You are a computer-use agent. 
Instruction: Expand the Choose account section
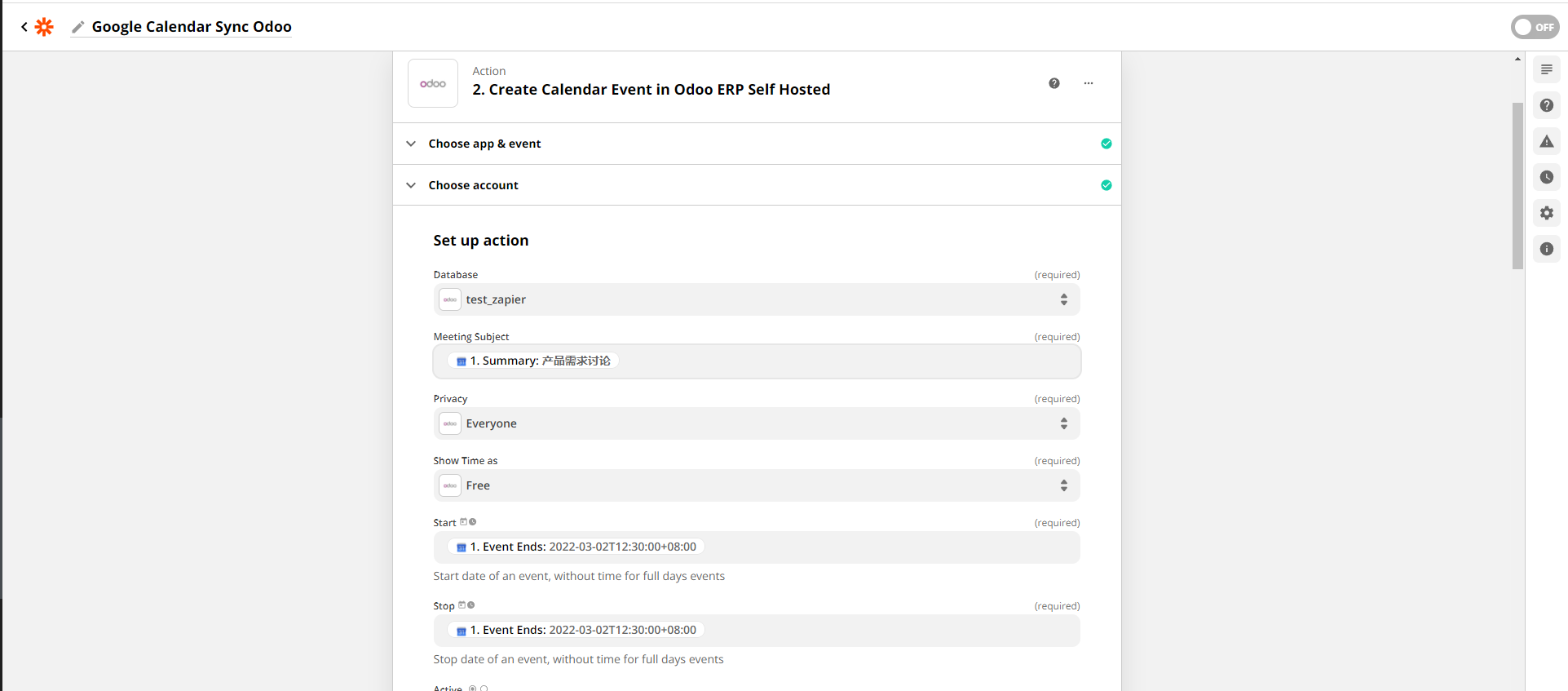[473, 185]
